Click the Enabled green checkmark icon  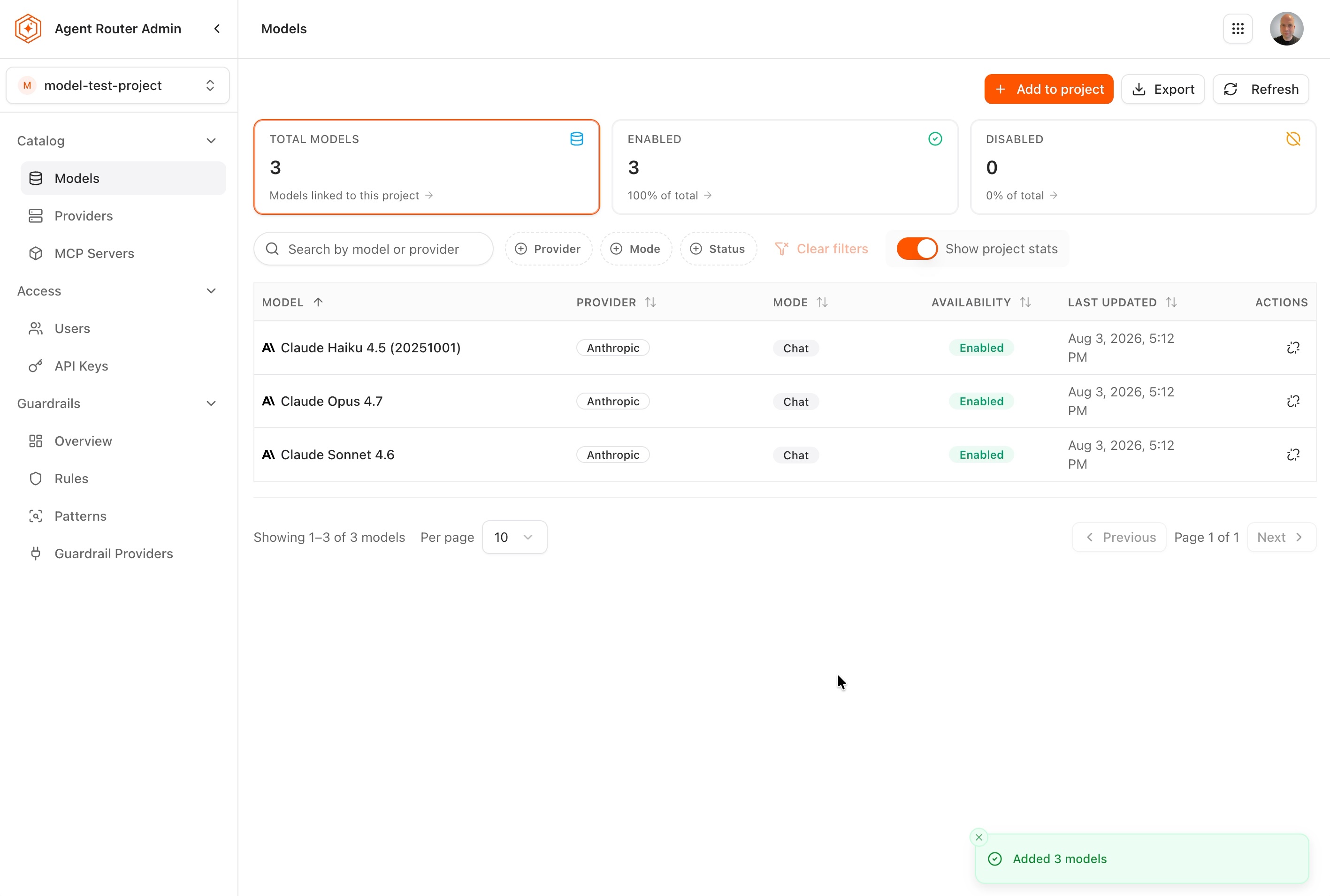935,139
